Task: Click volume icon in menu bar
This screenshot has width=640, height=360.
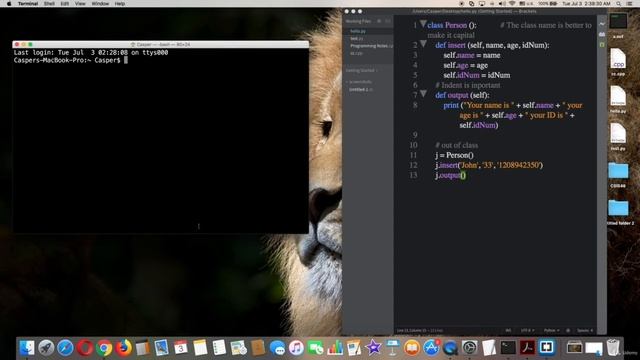Action: (x=502, y=4)
